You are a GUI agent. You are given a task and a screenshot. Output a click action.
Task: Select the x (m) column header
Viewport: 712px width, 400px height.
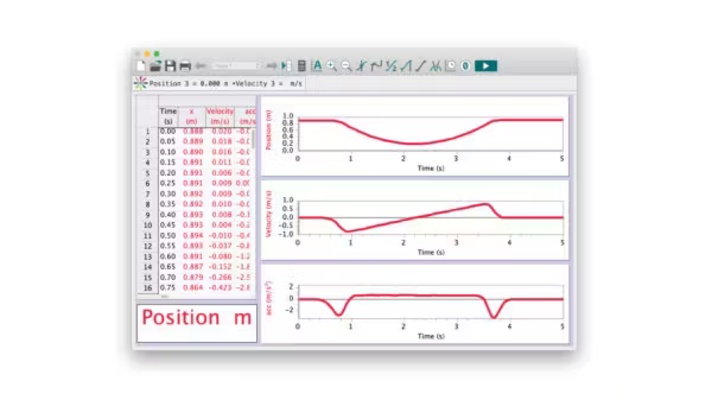[x=192, y=116]
